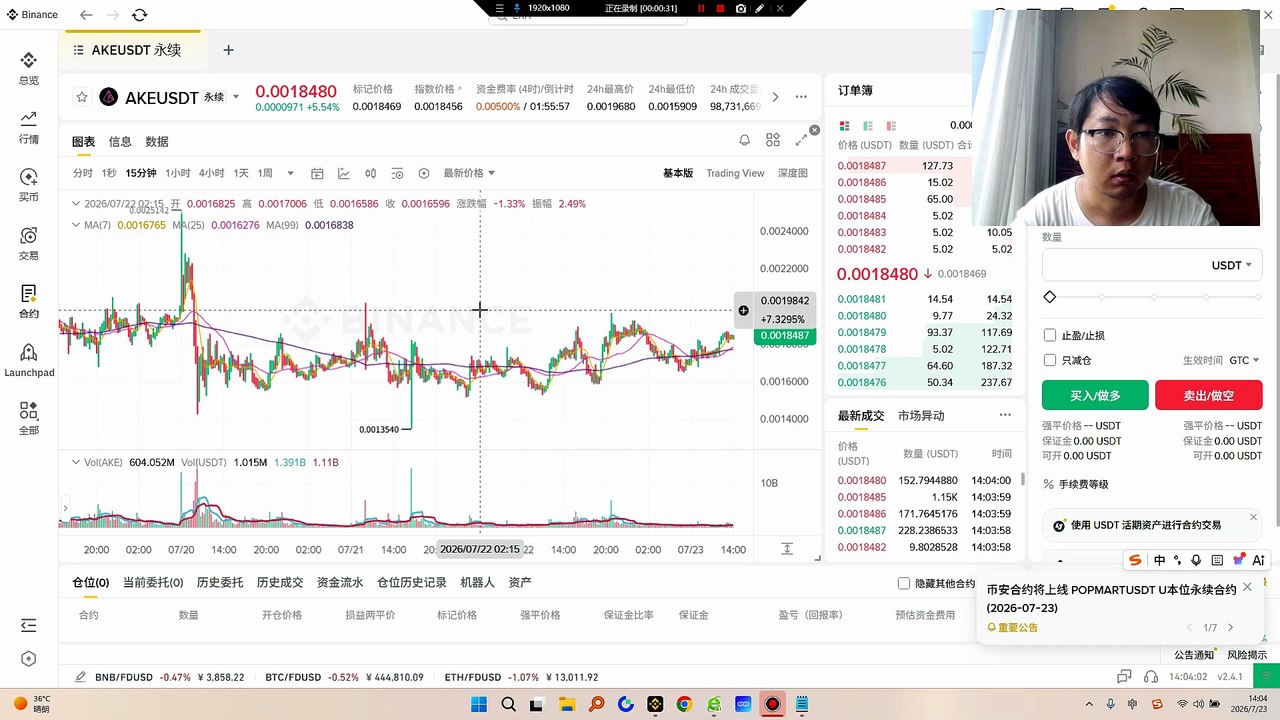Viewport: 1280px width, 720px height.
Task: Open the more options dots beside 市场异动
Action: (x=1005, y=415)
